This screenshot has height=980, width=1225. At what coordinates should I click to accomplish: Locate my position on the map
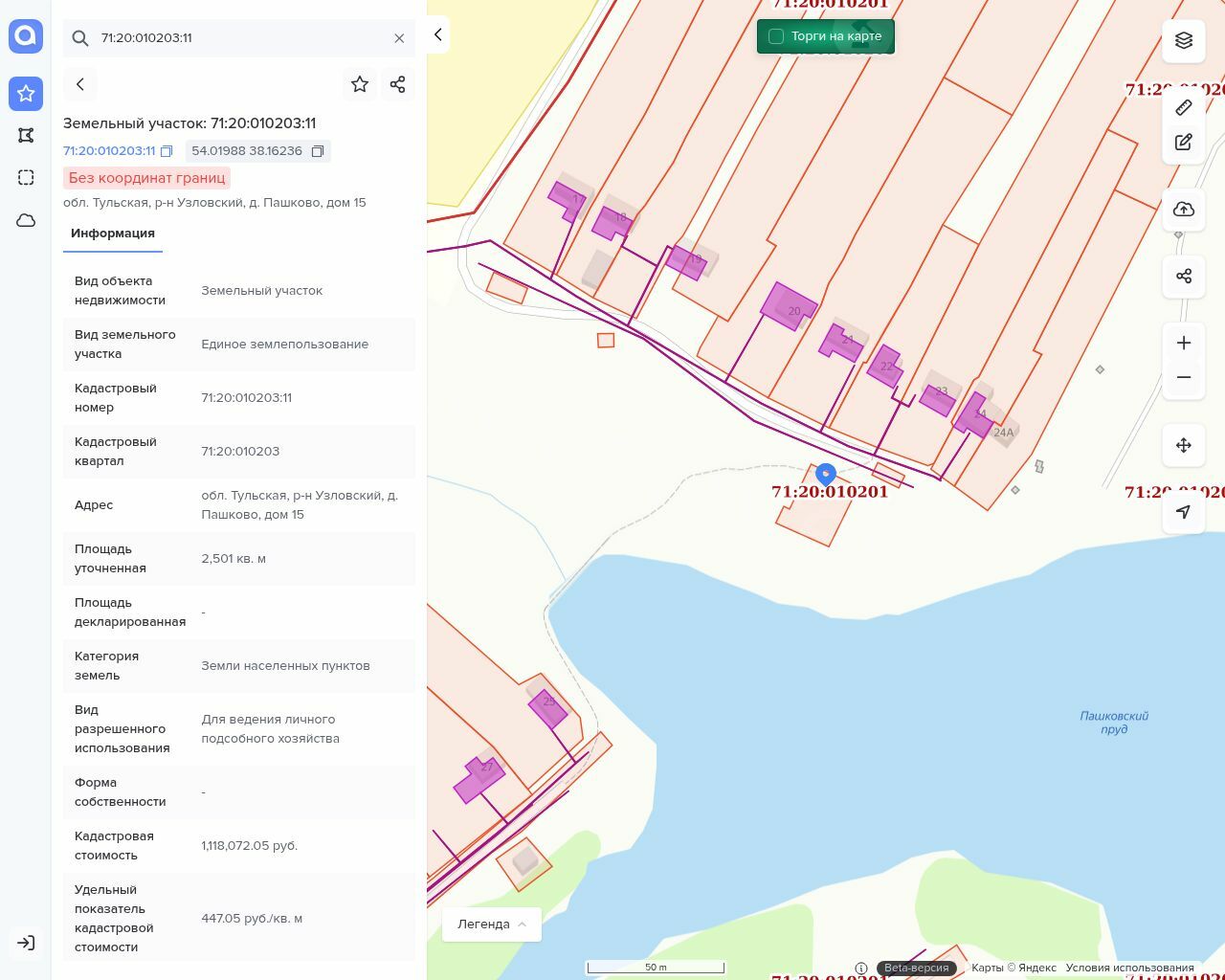coord(1184,512)
